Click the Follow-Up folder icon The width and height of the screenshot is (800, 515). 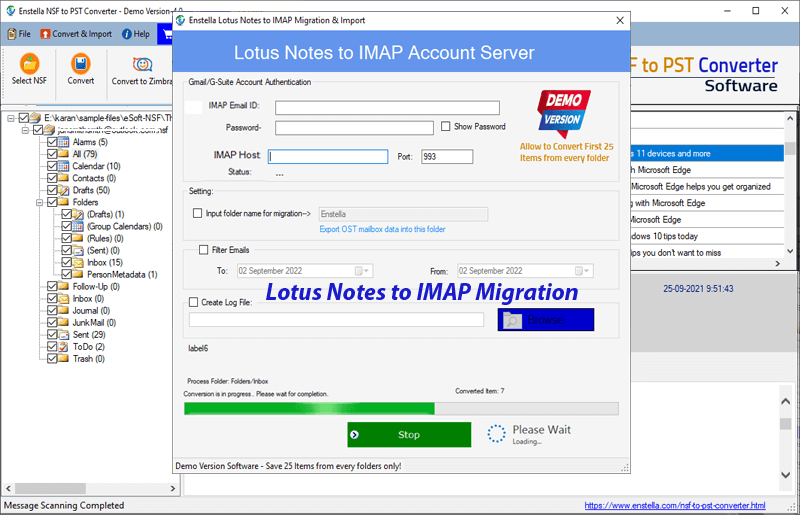[63, 286]
